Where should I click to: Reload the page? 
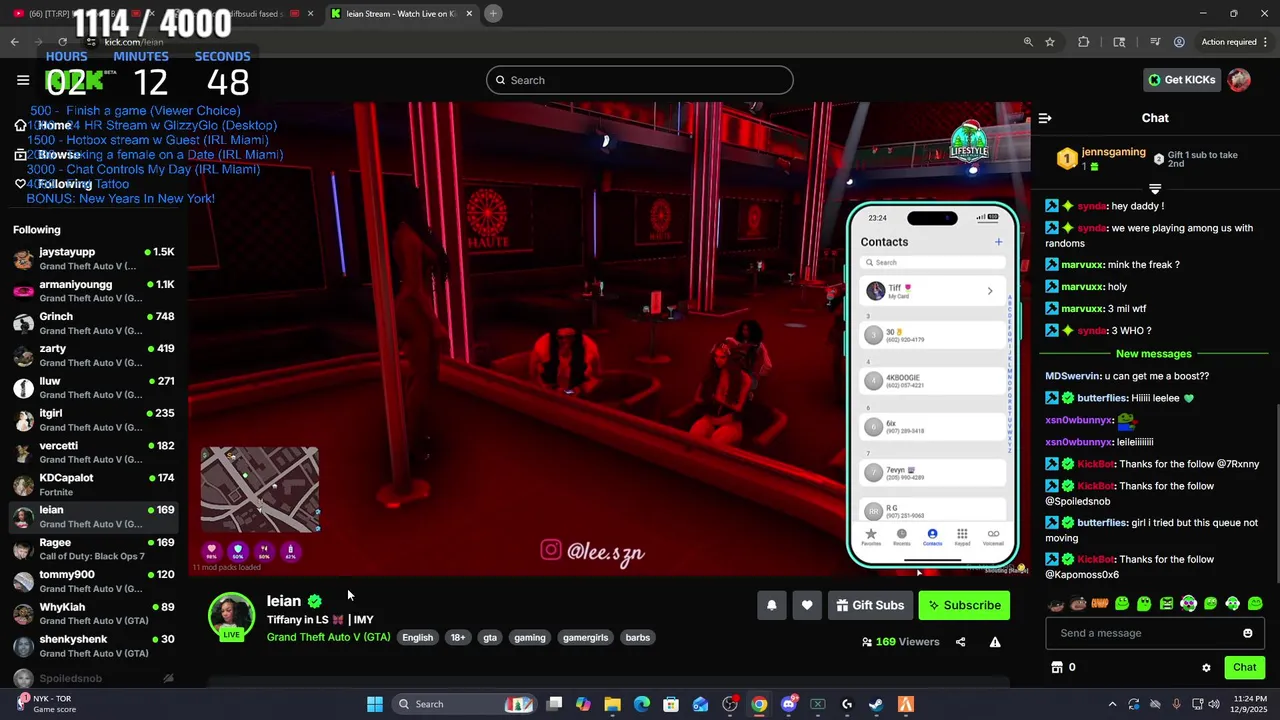(x=62, y=42)
